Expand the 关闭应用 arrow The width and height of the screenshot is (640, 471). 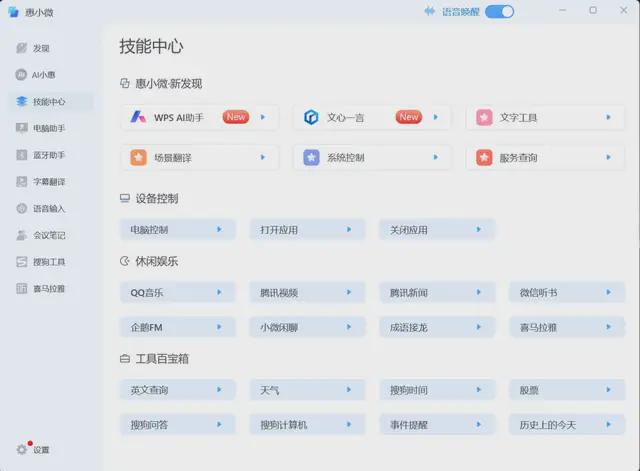point(479,229)
